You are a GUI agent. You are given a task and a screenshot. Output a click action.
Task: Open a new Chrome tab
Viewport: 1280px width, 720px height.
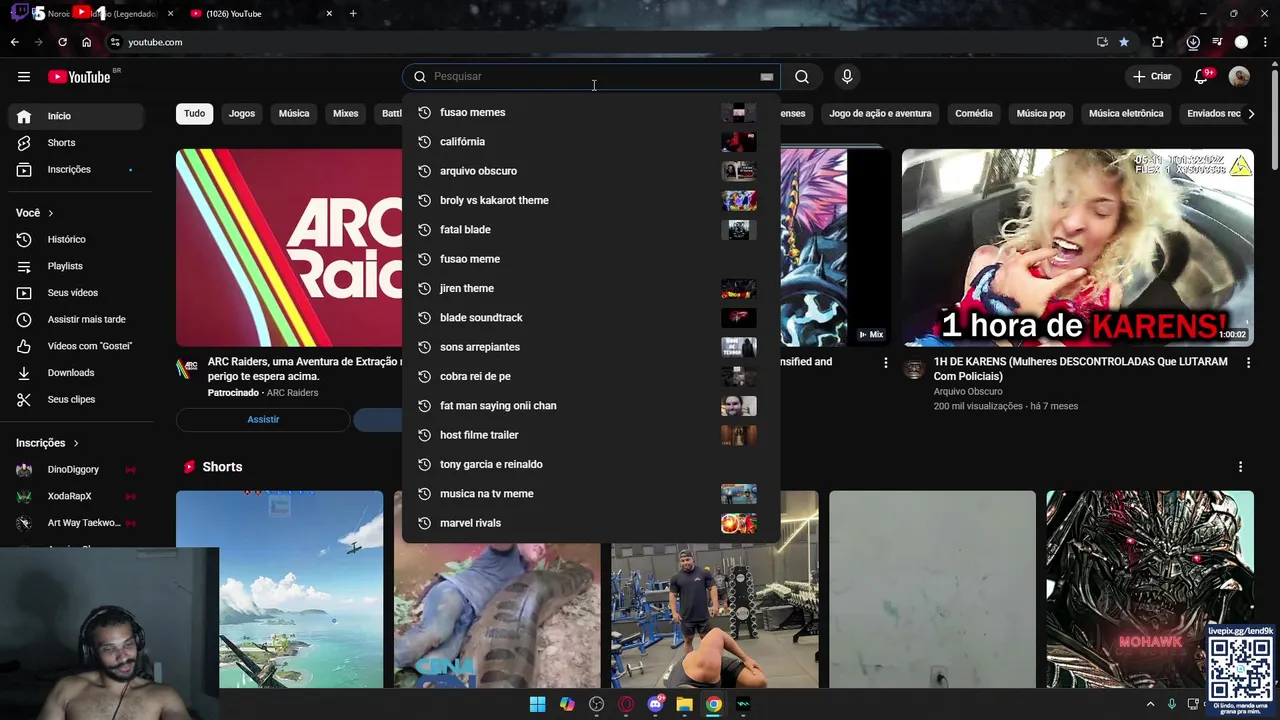pos(353,14)
